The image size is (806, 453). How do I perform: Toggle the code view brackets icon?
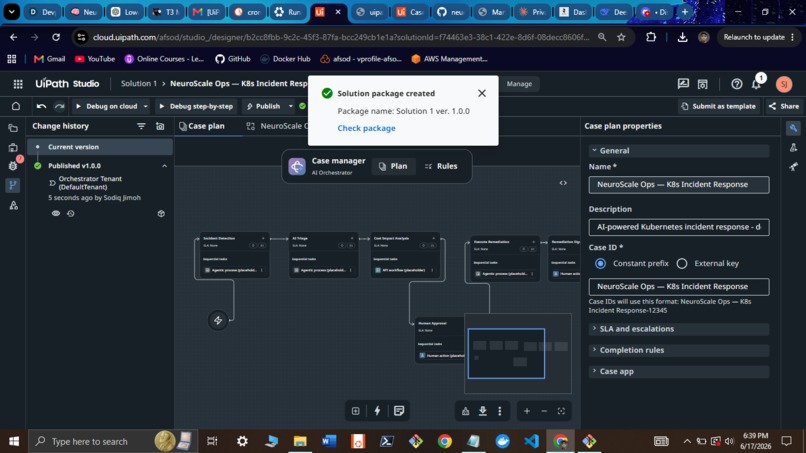point(563,183)
